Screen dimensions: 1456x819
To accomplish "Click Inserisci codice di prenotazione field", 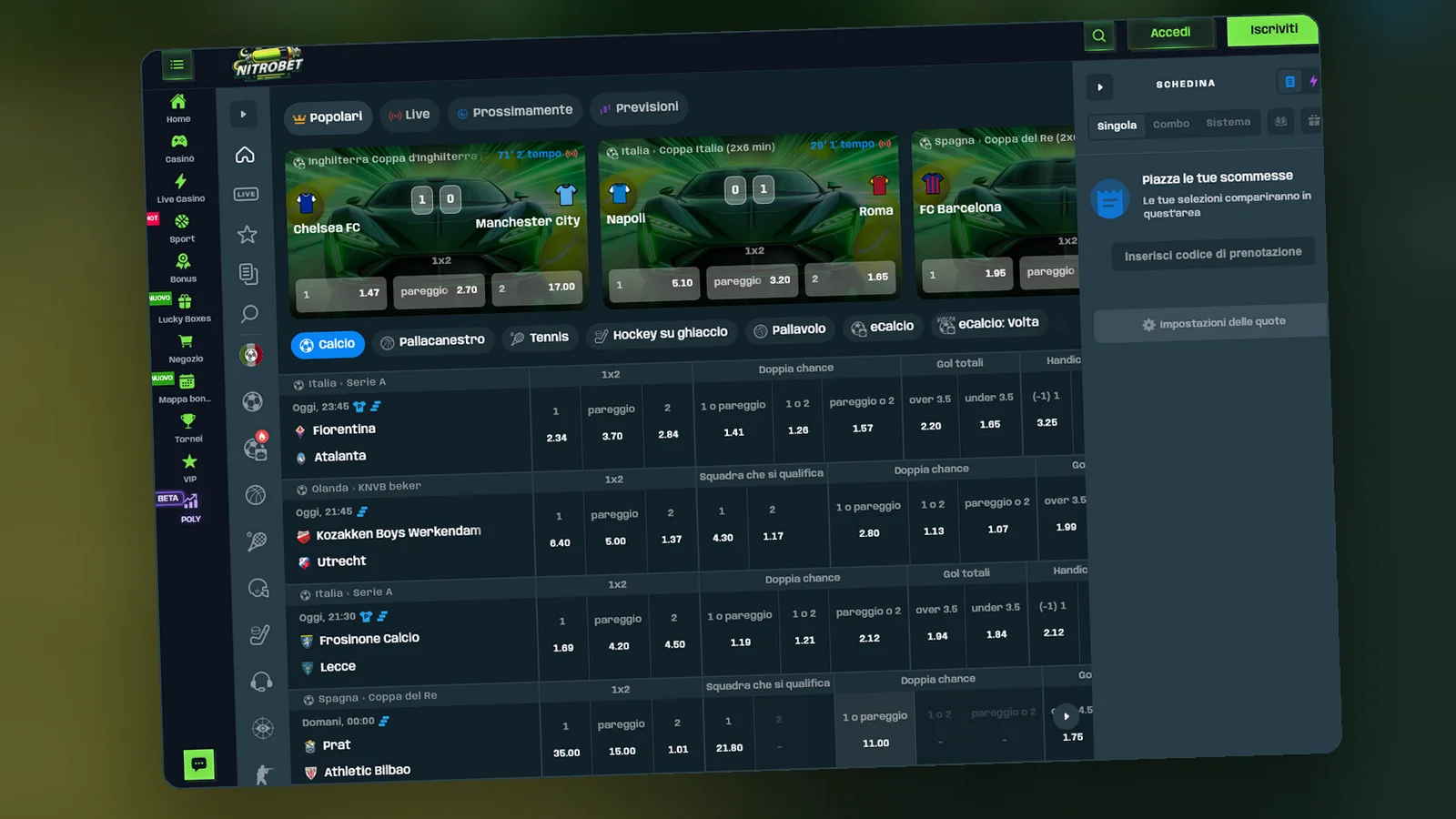I will 1213,254.
